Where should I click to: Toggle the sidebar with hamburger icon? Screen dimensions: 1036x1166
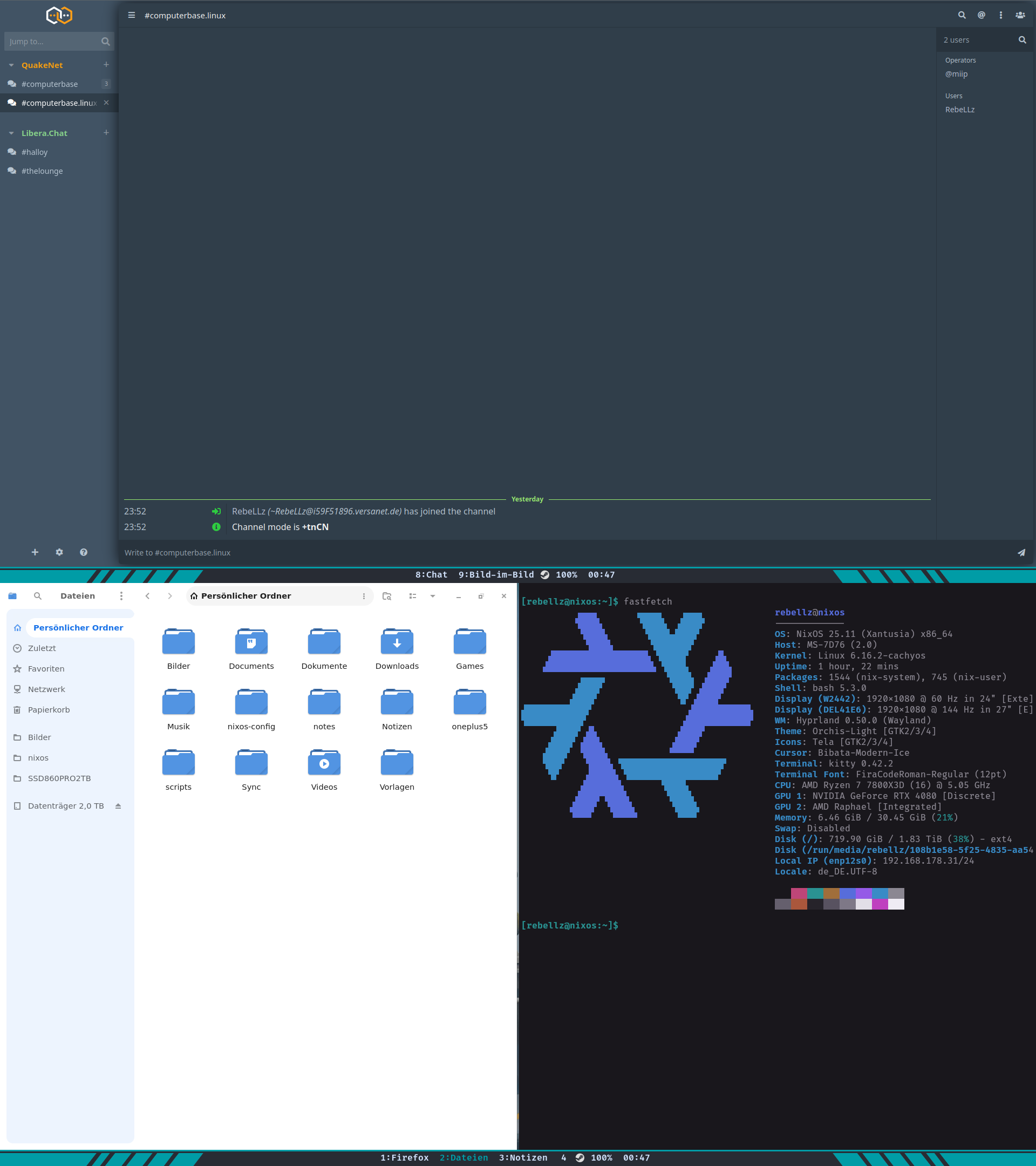click(x=132, y=16)
